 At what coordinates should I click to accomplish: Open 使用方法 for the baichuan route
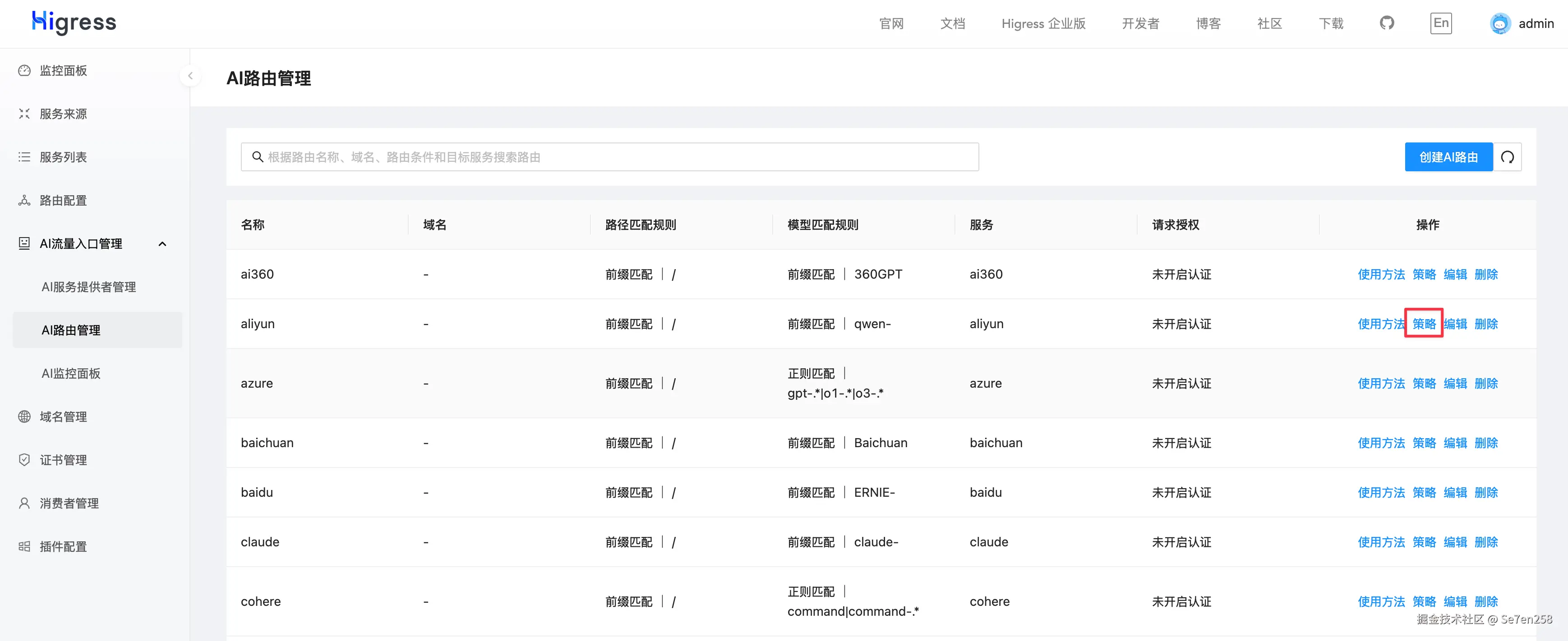tap(1380, 443)
